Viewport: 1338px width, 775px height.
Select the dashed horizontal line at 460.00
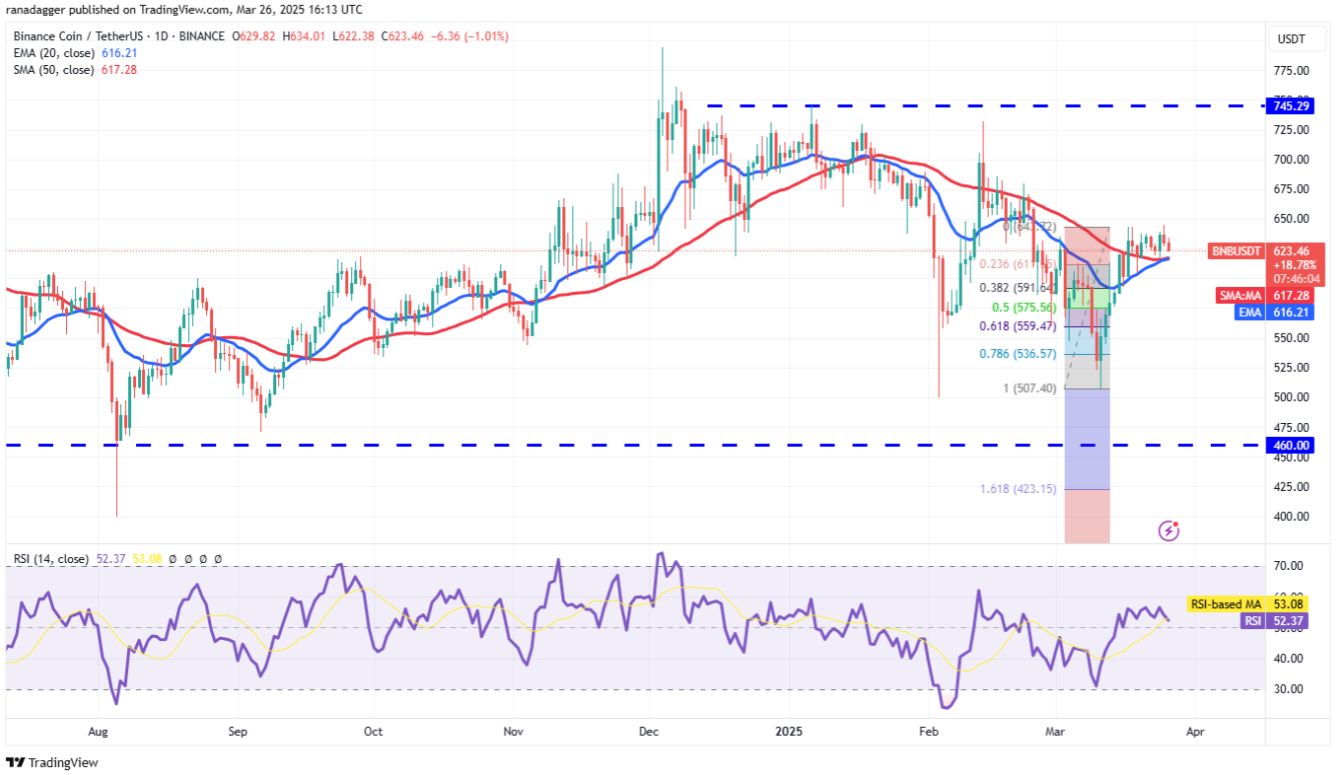coord(635,445)
